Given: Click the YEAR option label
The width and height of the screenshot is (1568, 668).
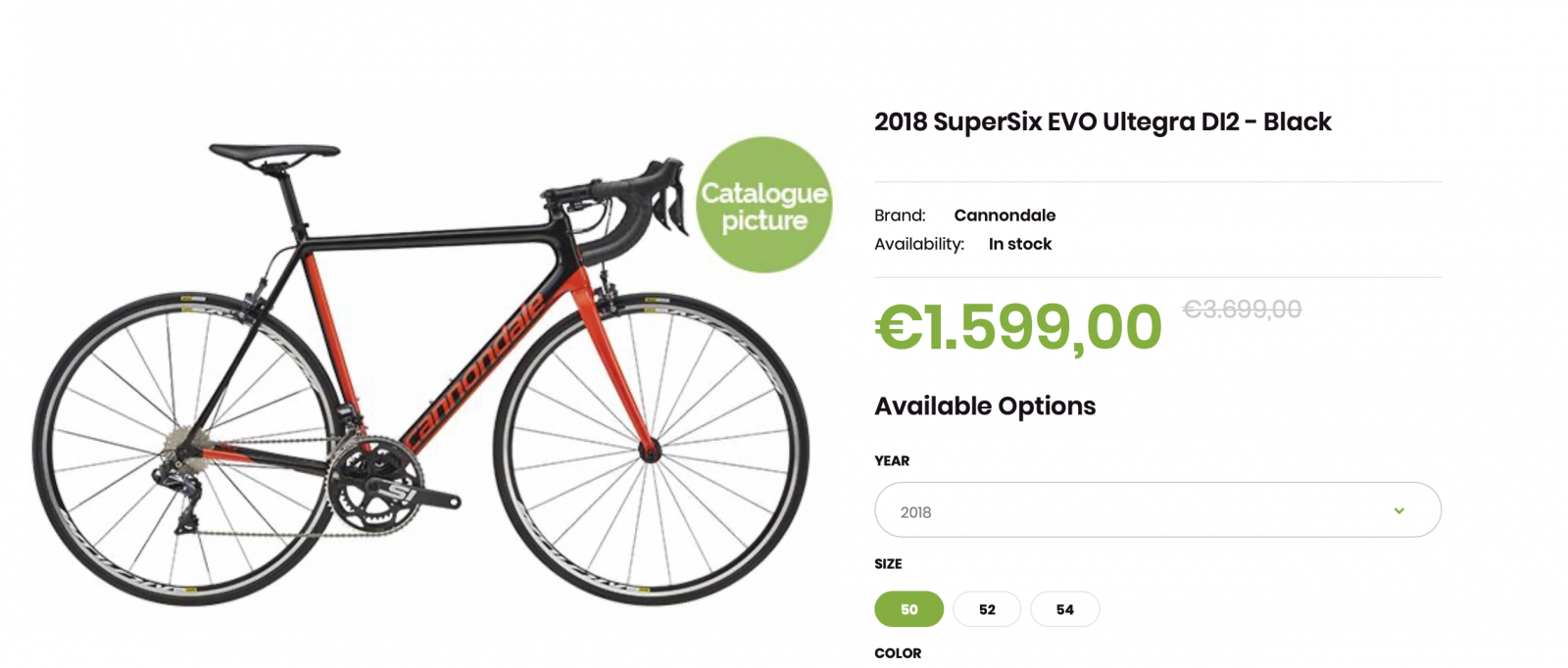Looking at the screenshot, I should (x=891, y=460).
